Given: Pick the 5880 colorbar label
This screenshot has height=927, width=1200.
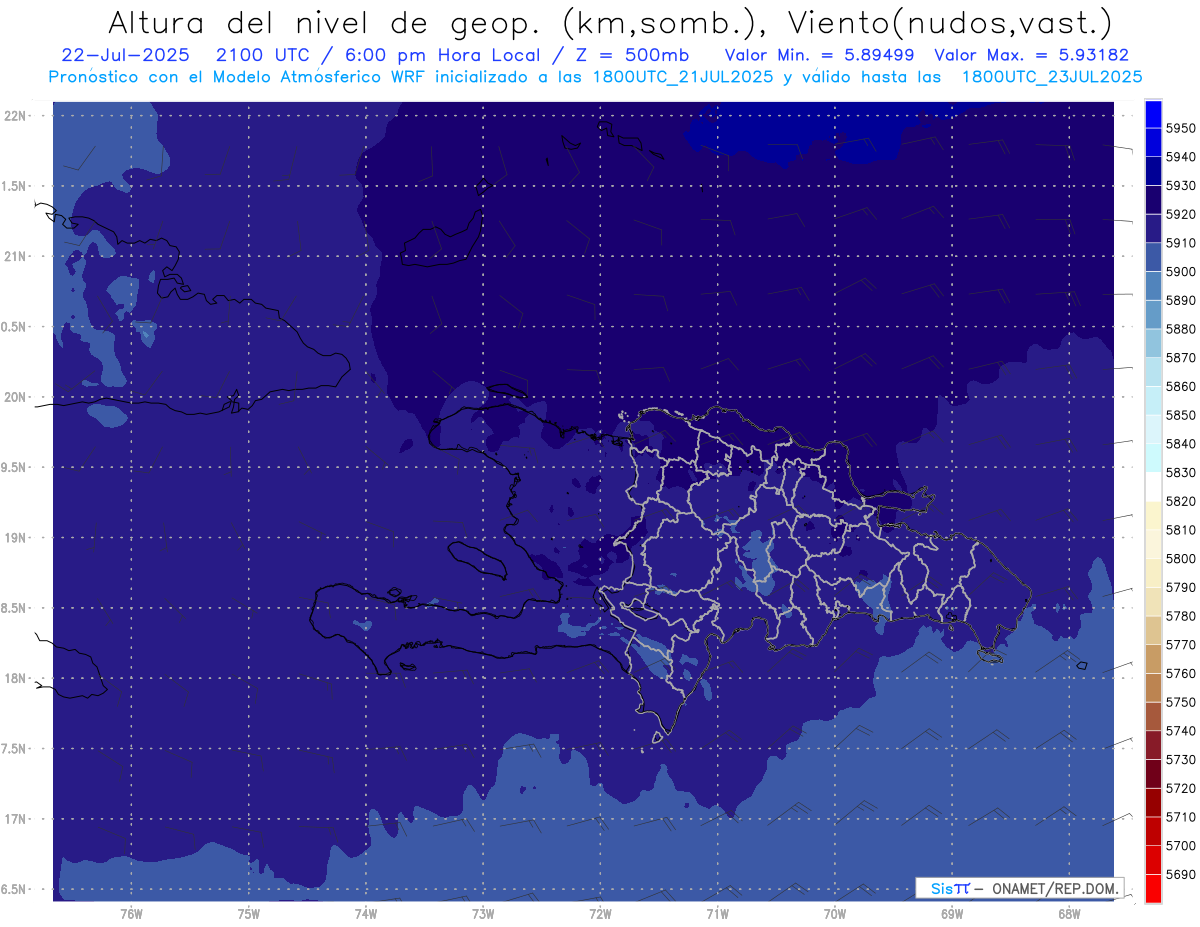Looking at the screenshot, I should pos(1180,329).
